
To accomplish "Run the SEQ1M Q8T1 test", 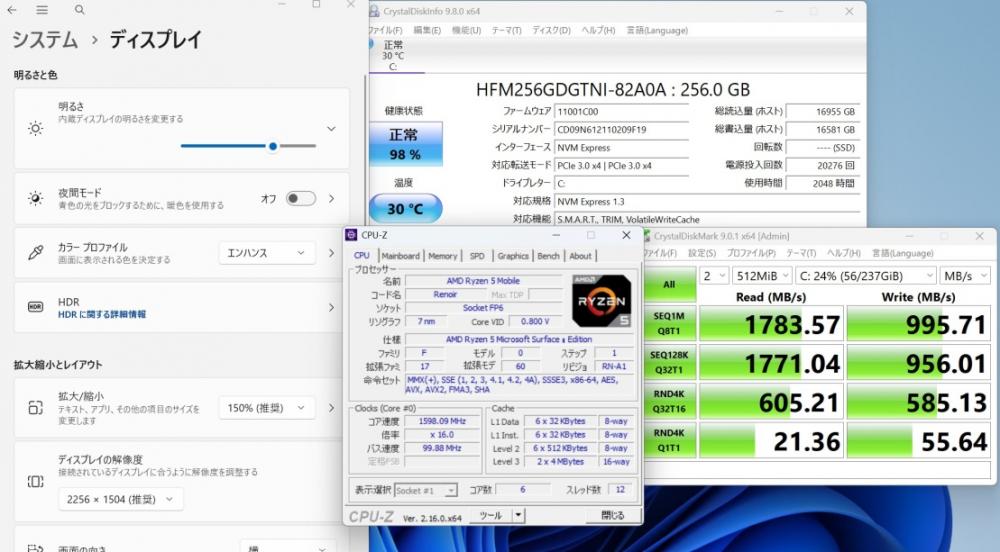I will (669, 323).
